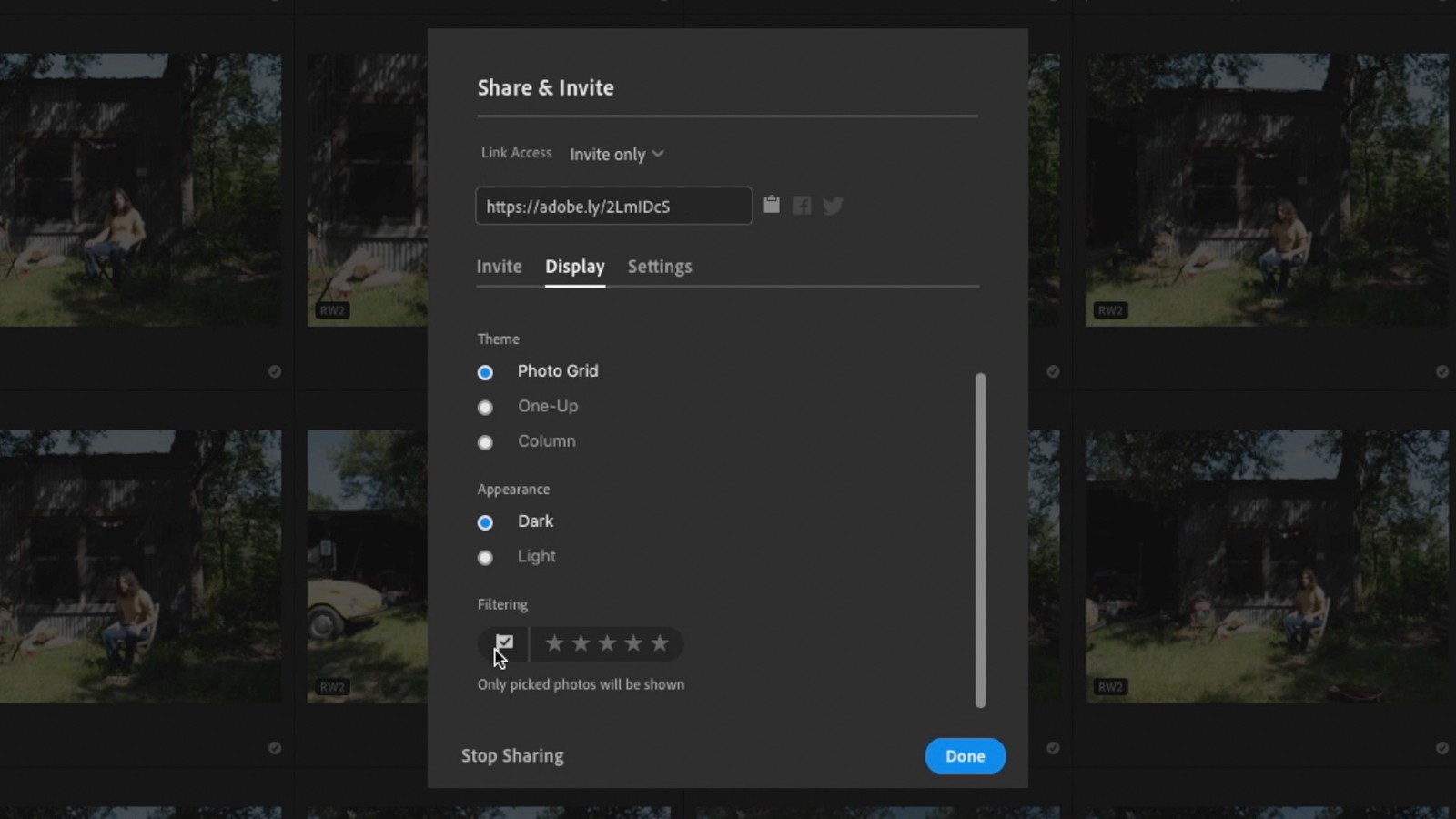The width and height of the screenshot is (1456, 819).
Task: Set filter to two stars rating
Action: (x=581, y=643)
